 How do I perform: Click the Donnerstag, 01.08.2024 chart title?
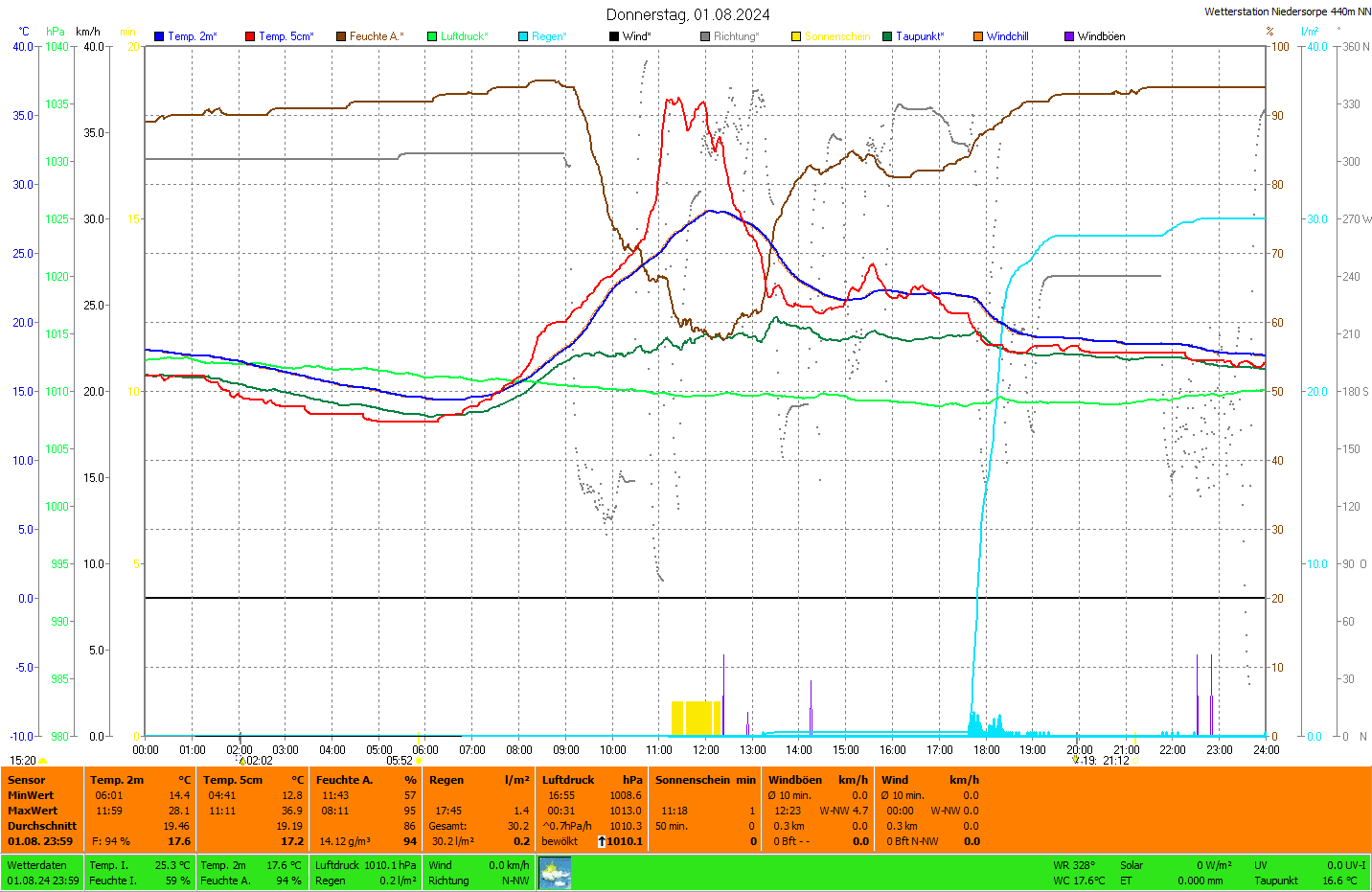point(688,14)
